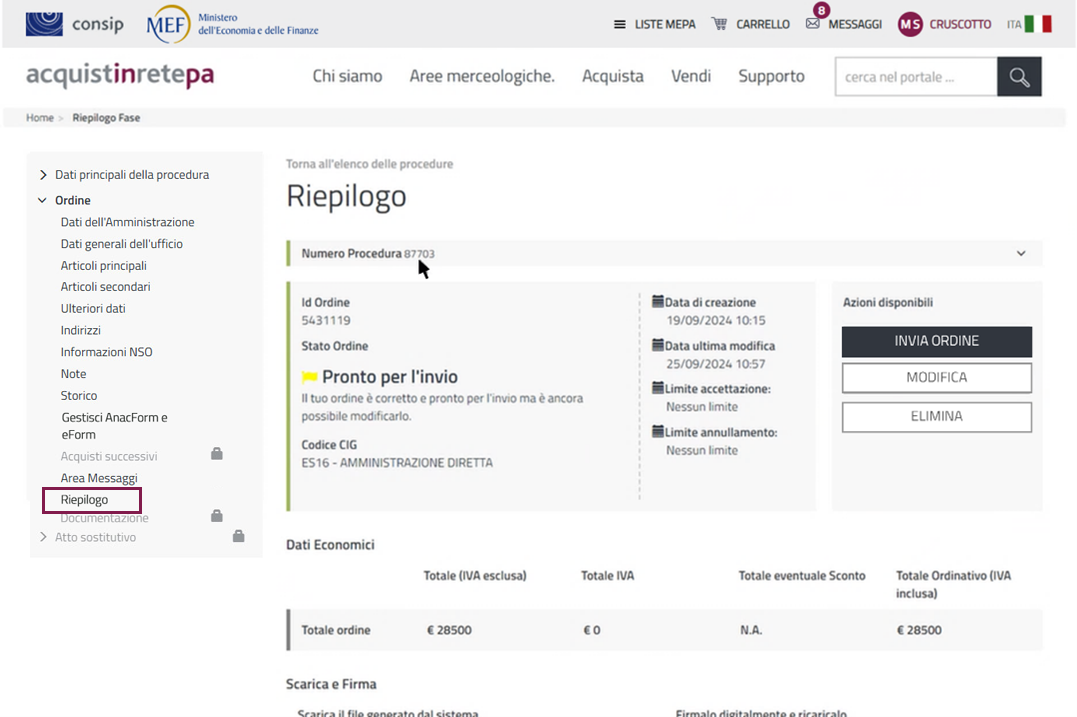Click the ELIMINA button
Viewport: 1077px width, 717px height.
click(x=936, y=416)
